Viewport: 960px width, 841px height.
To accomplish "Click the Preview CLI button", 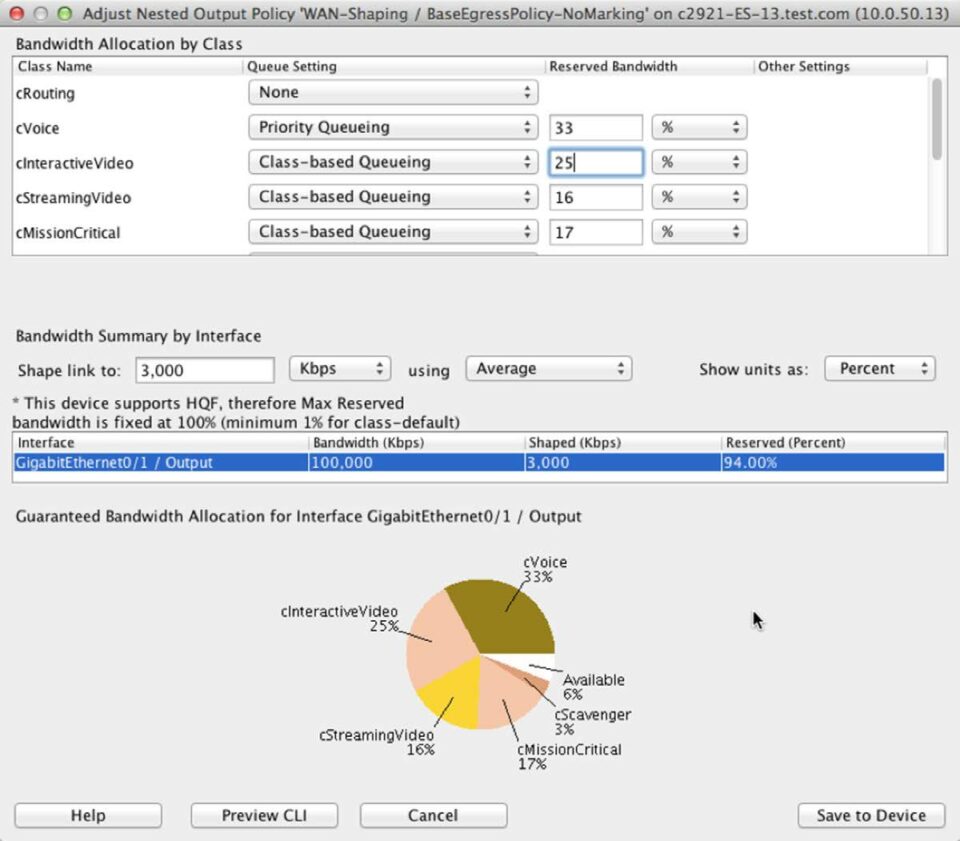I will pyautogui.click(x=263, y=815).
